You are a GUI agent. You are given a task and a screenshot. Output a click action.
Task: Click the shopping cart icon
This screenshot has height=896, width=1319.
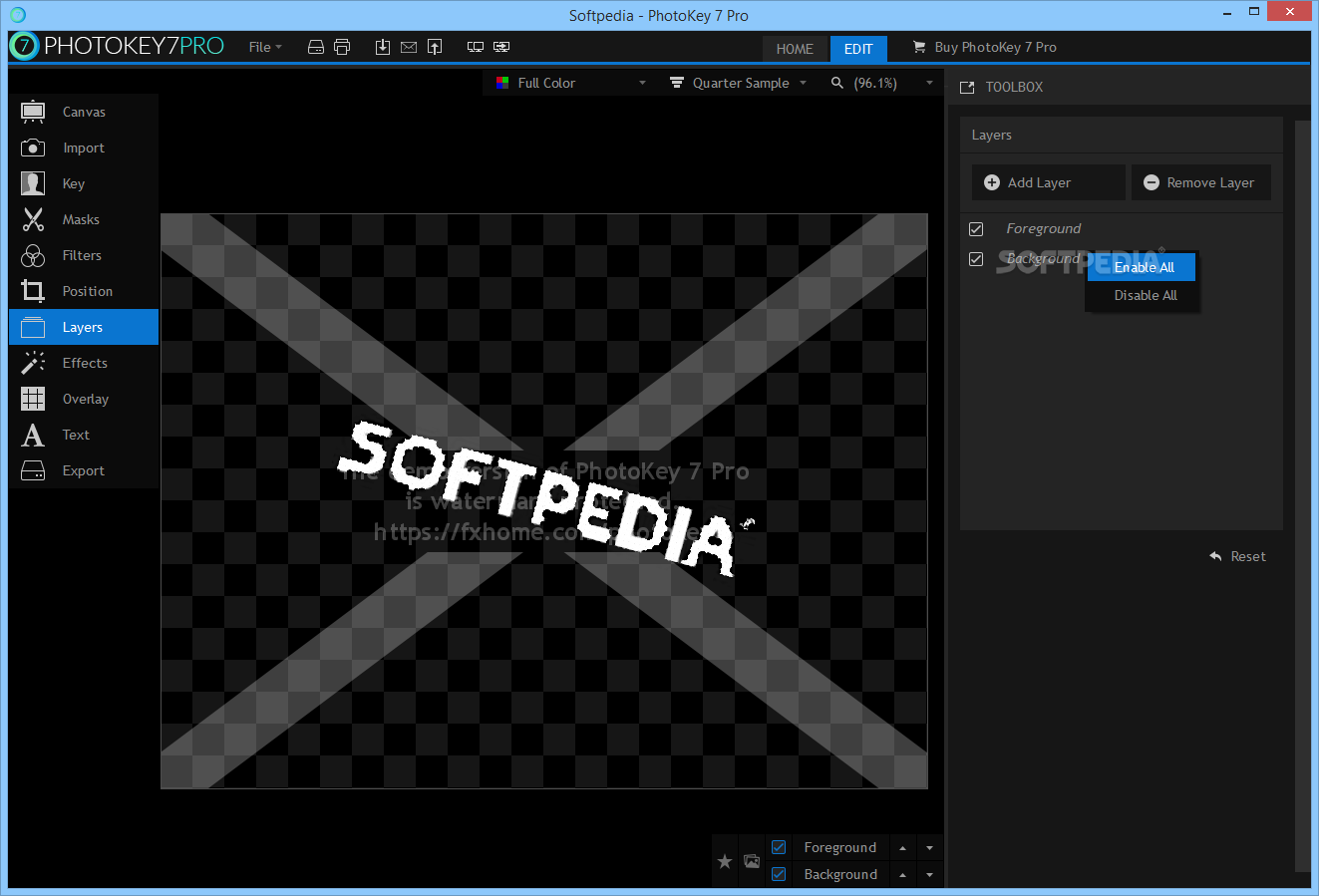(x=919, y=47)
